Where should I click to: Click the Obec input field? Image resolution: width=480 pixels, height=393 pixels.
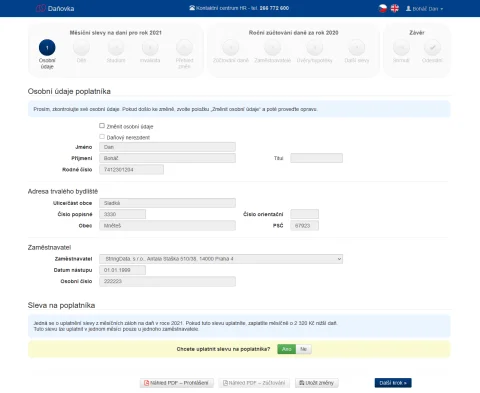pos(167,225)
